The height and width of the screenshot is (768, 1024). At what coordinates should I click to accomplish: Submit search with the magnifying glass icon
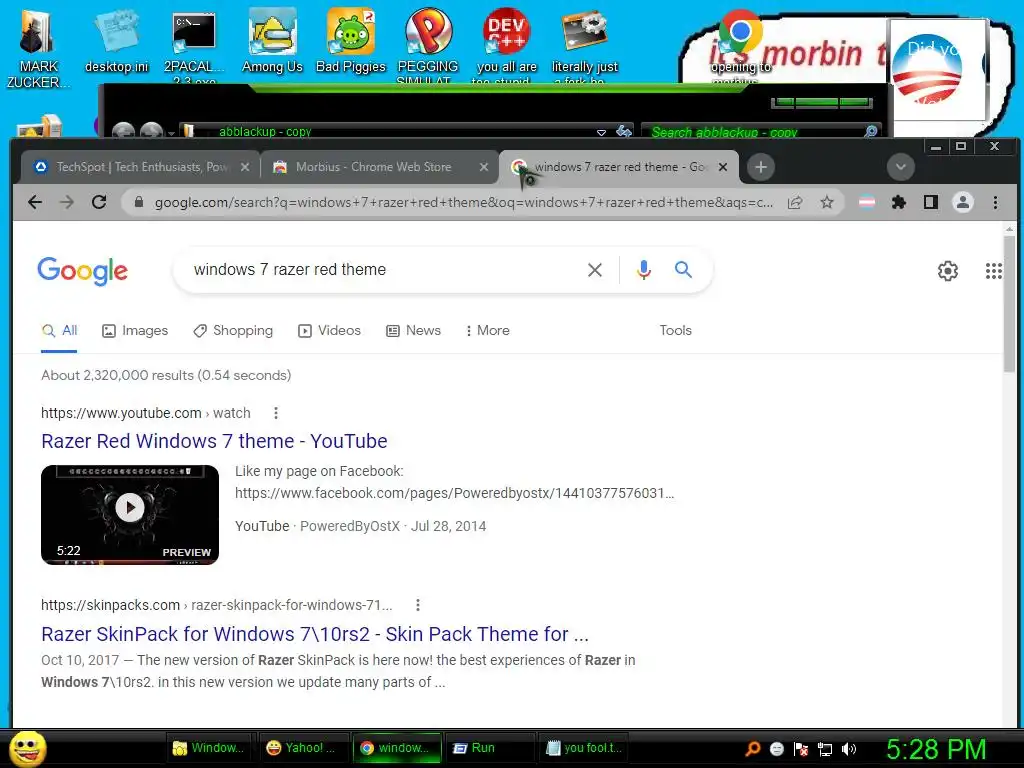[683, 269]
